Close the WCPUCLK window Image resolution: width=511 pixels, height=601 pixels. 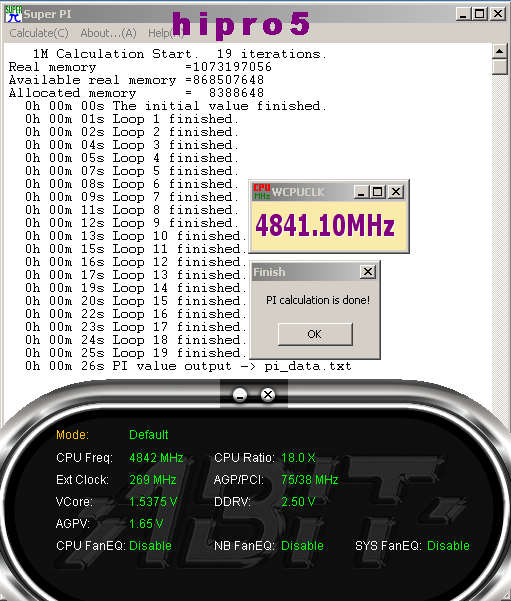click(x=396, y=192)
